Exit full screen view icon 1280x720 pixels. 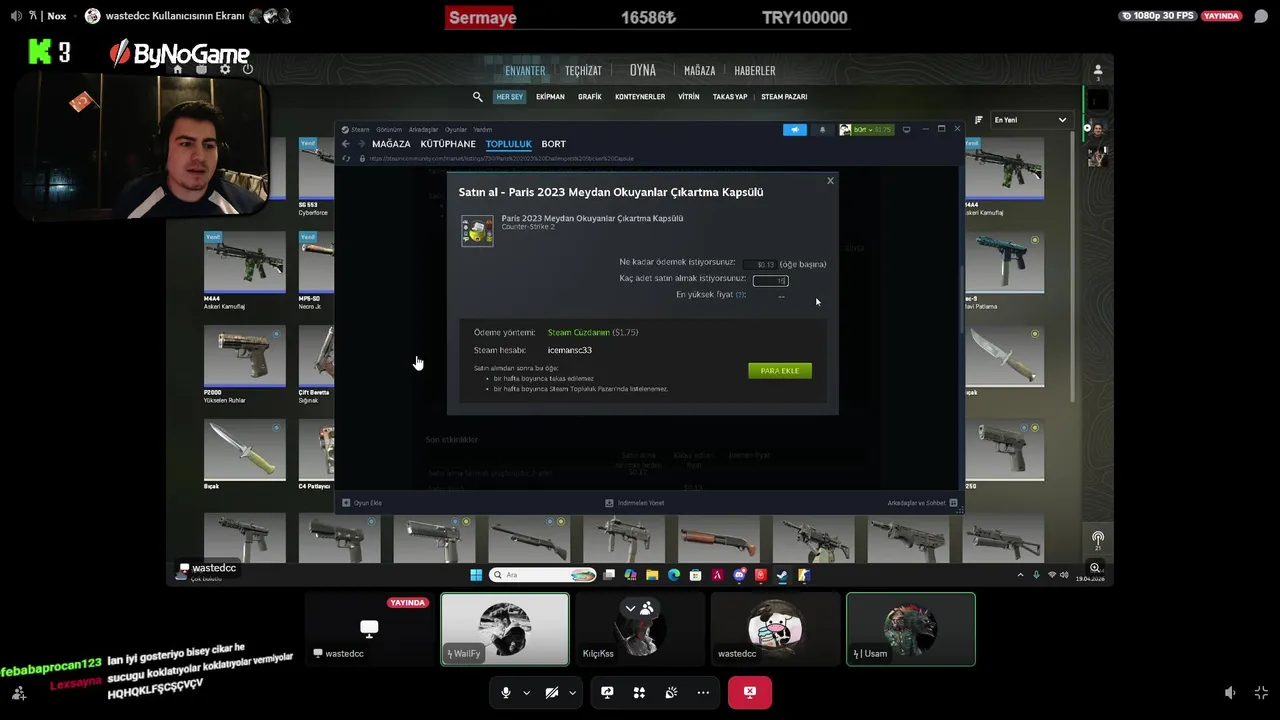coord(1261,692)
